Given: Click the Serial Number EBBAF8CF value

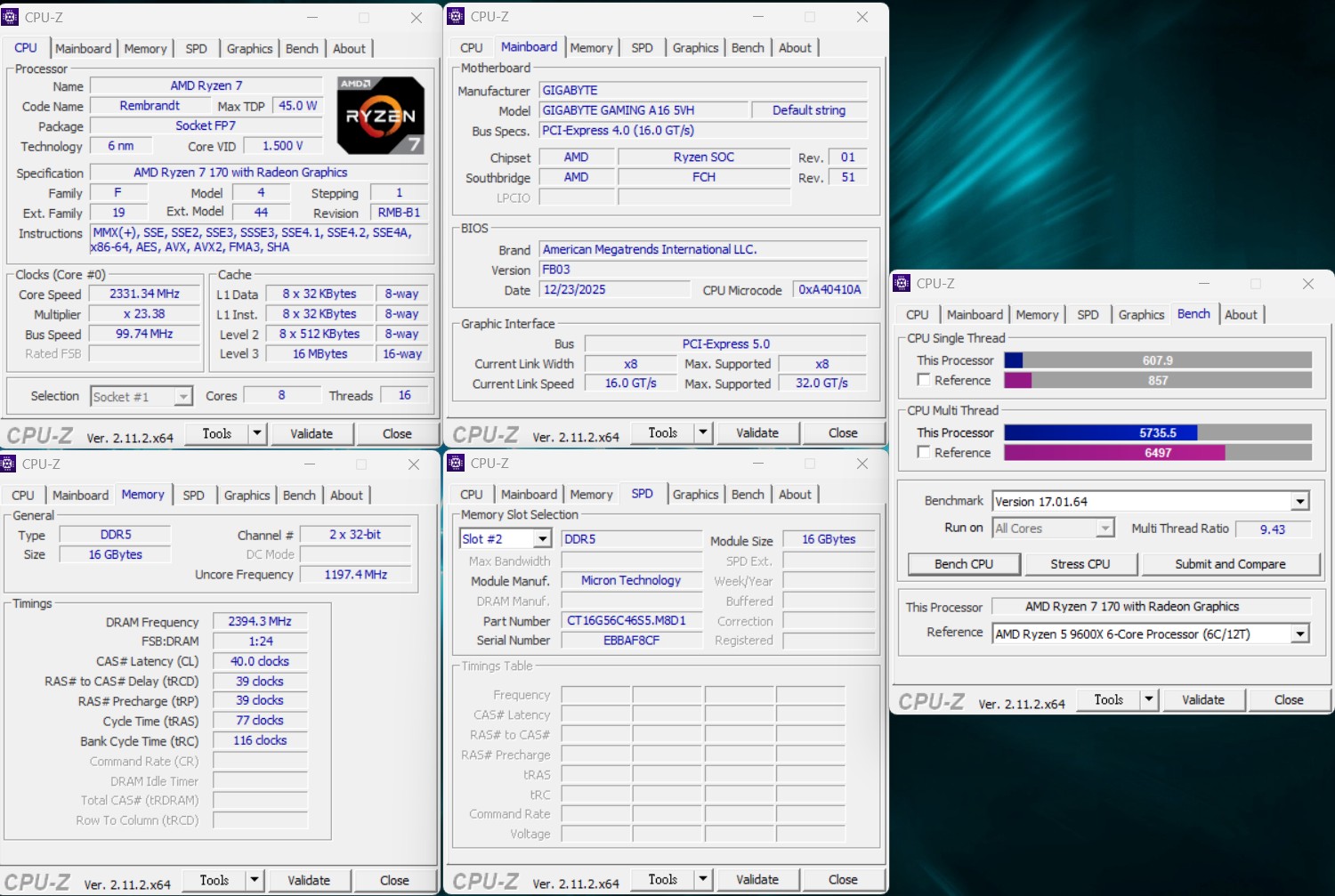Looking at the screenshot, I should click(x=631, y=641).
